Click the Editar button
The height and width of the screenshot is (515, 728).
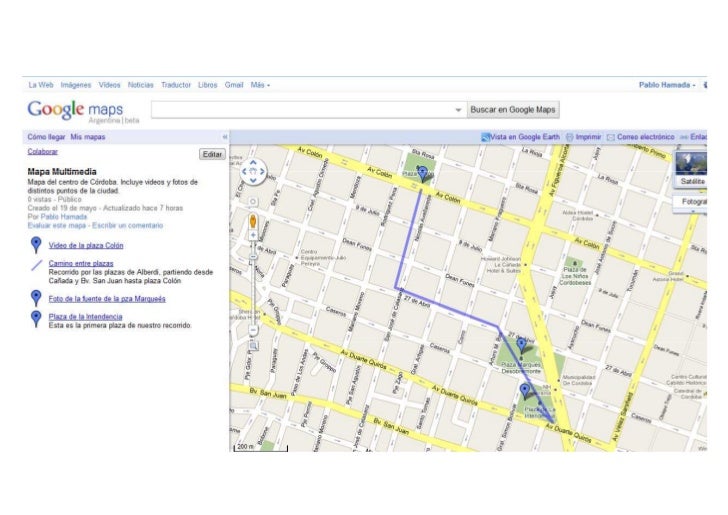click(212, 154)
